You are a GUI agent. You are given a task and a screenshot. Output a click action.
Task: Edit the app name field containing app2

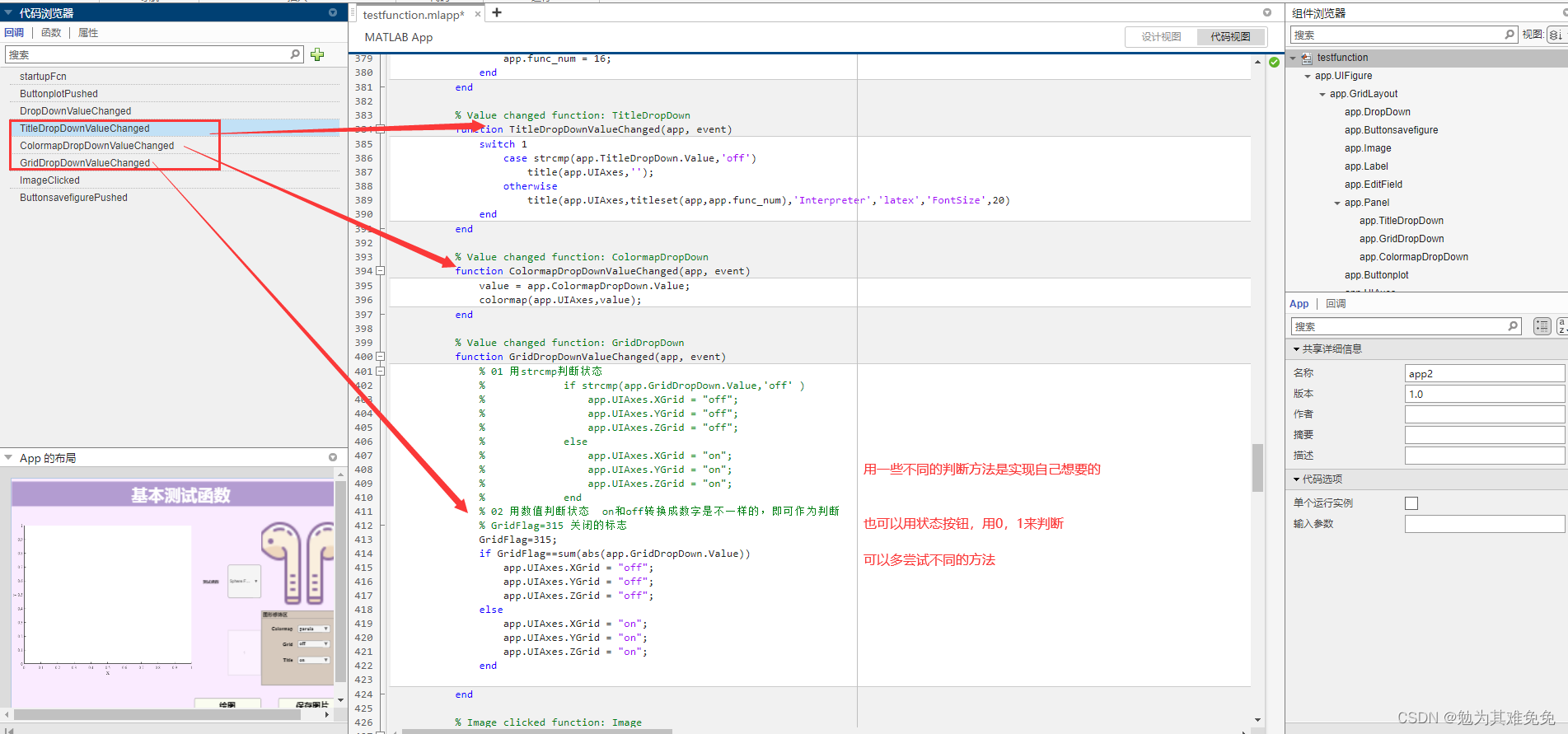pyautogui.click(x=1484, y=373)
